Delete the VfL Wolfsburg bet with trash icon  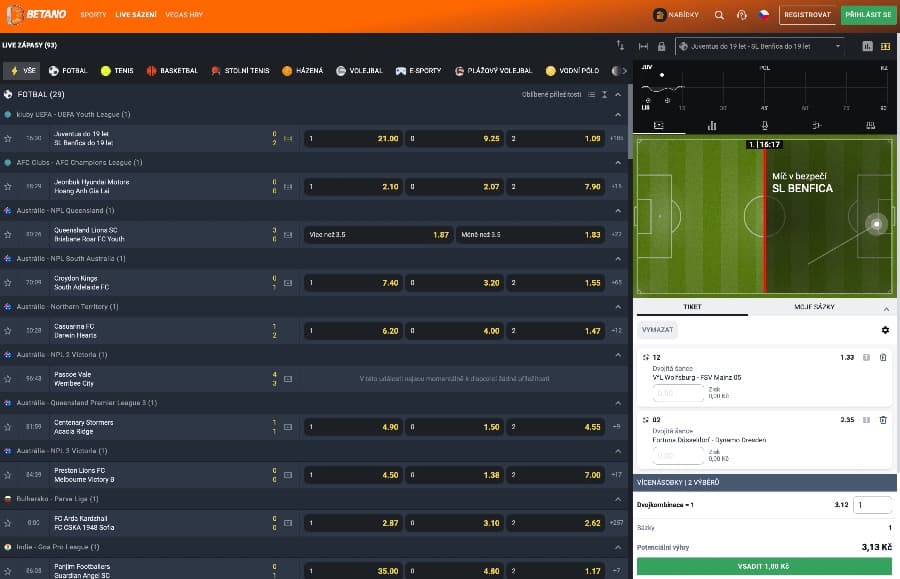point(883,357)
